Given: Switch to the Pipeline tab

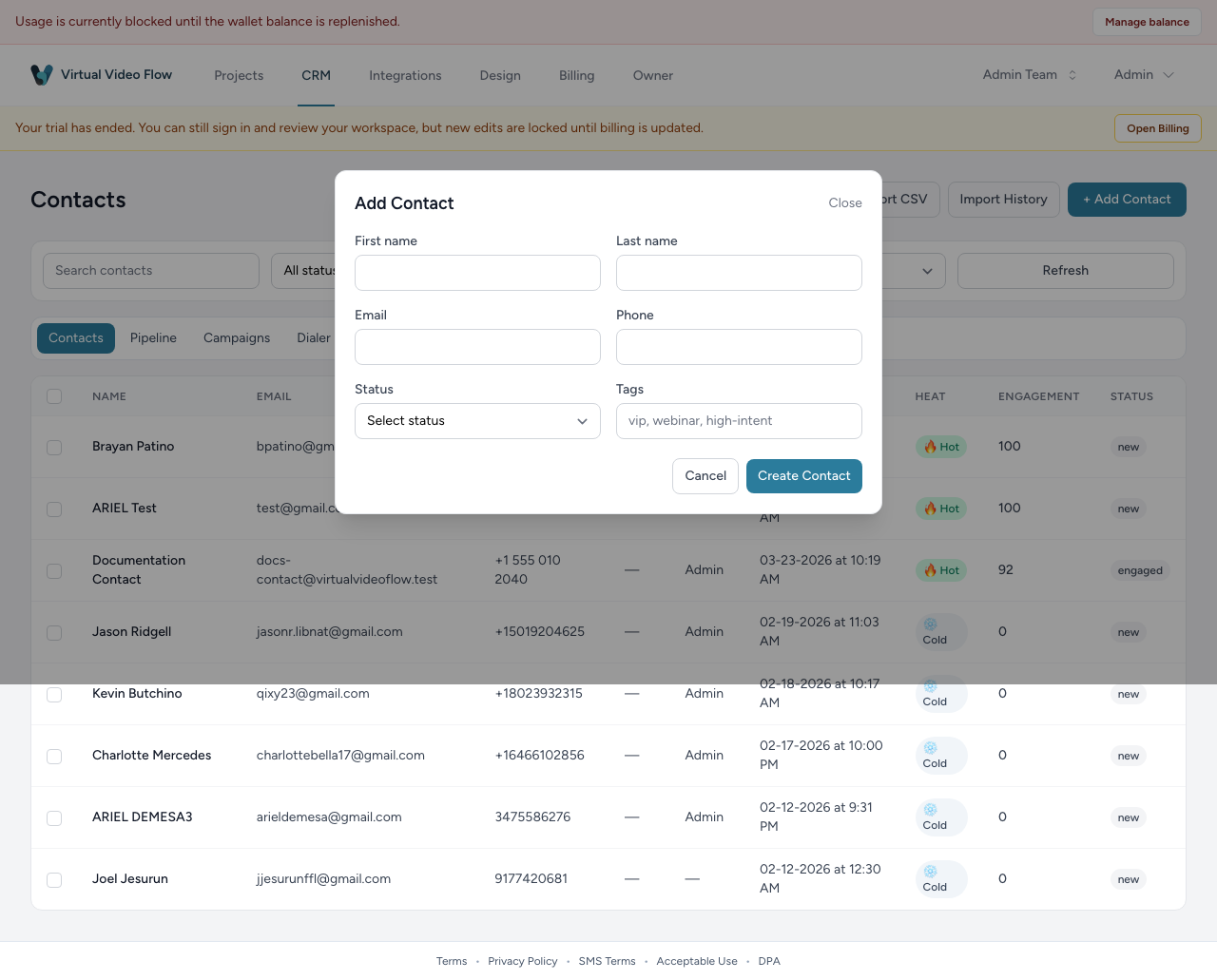Looking at the screenshot, I should point(153,338).
